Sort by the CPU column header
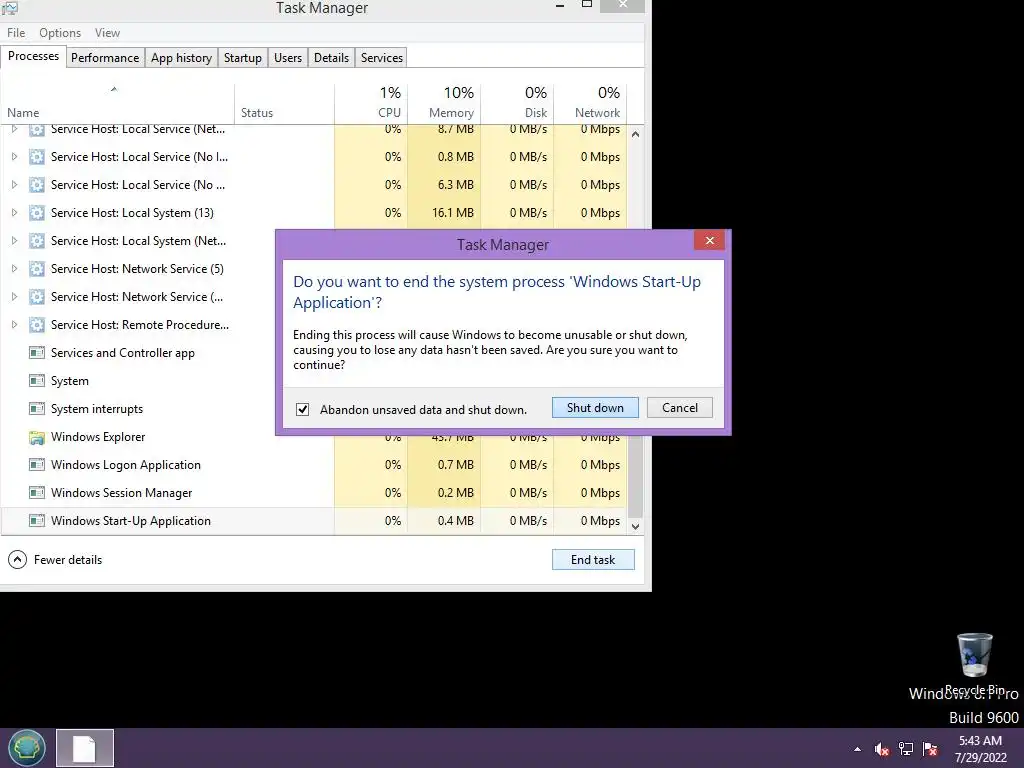This screenshot has width=1024, height=768. tap(371, 104)
